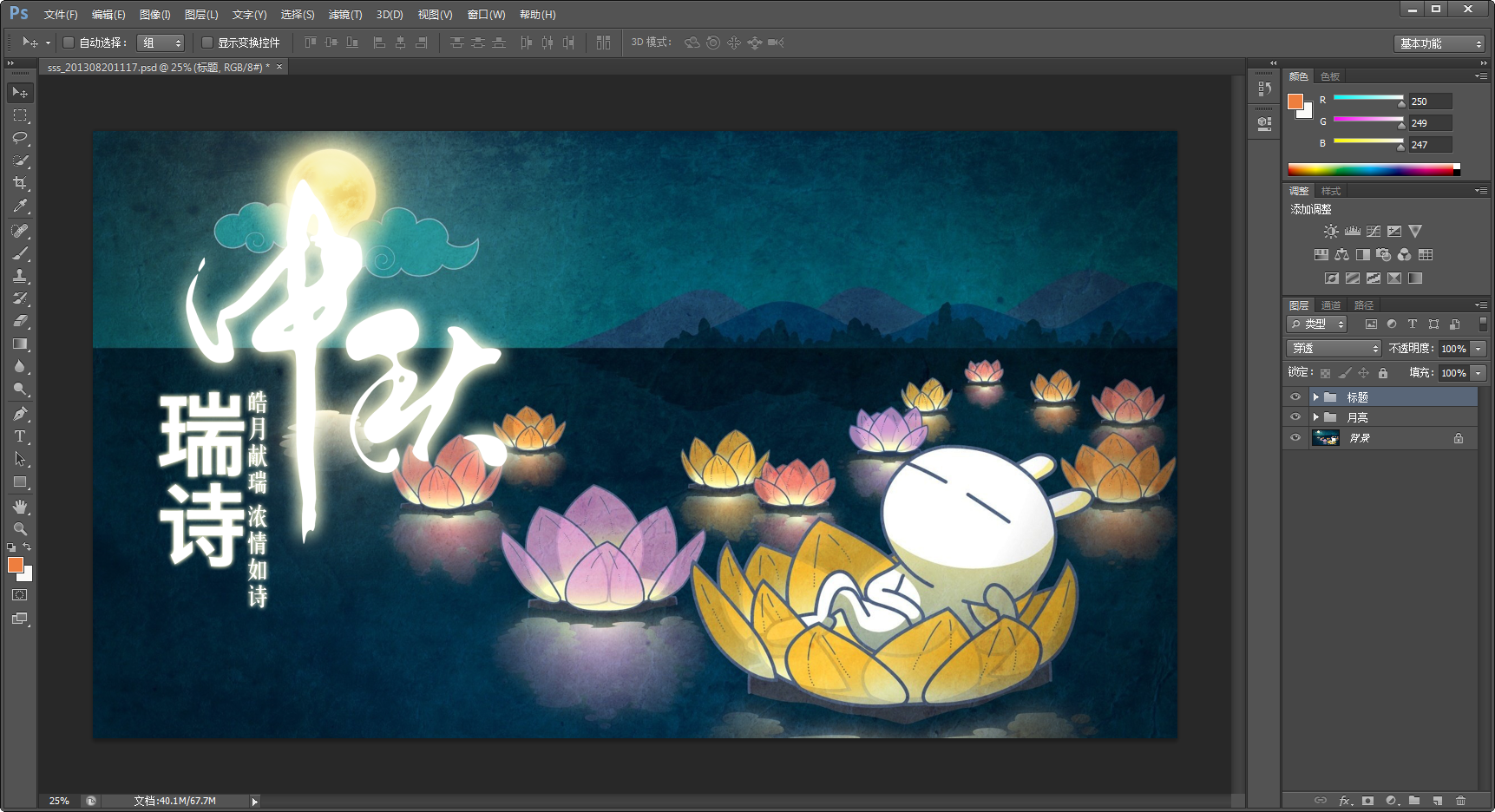Open the 组 auto-select dropdown
This screenshot has height=812, width=1495.
[x=161, y=43]
